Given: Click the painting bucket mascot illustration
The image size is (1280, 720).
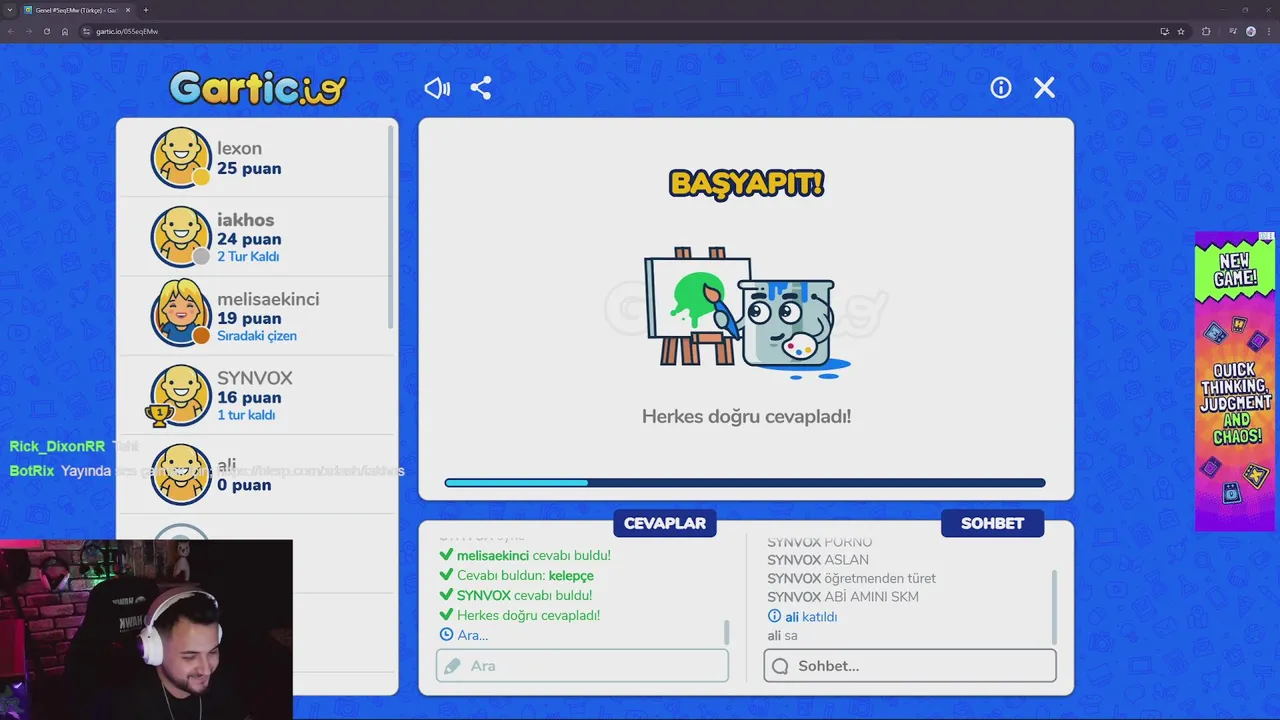Looking at the screenshot, I should [x=746, y=312].
